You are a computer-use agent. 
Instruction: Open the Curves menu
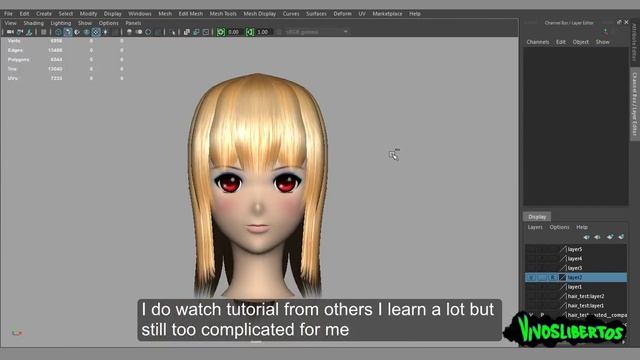pyautogui.click(x=291, y=13)
